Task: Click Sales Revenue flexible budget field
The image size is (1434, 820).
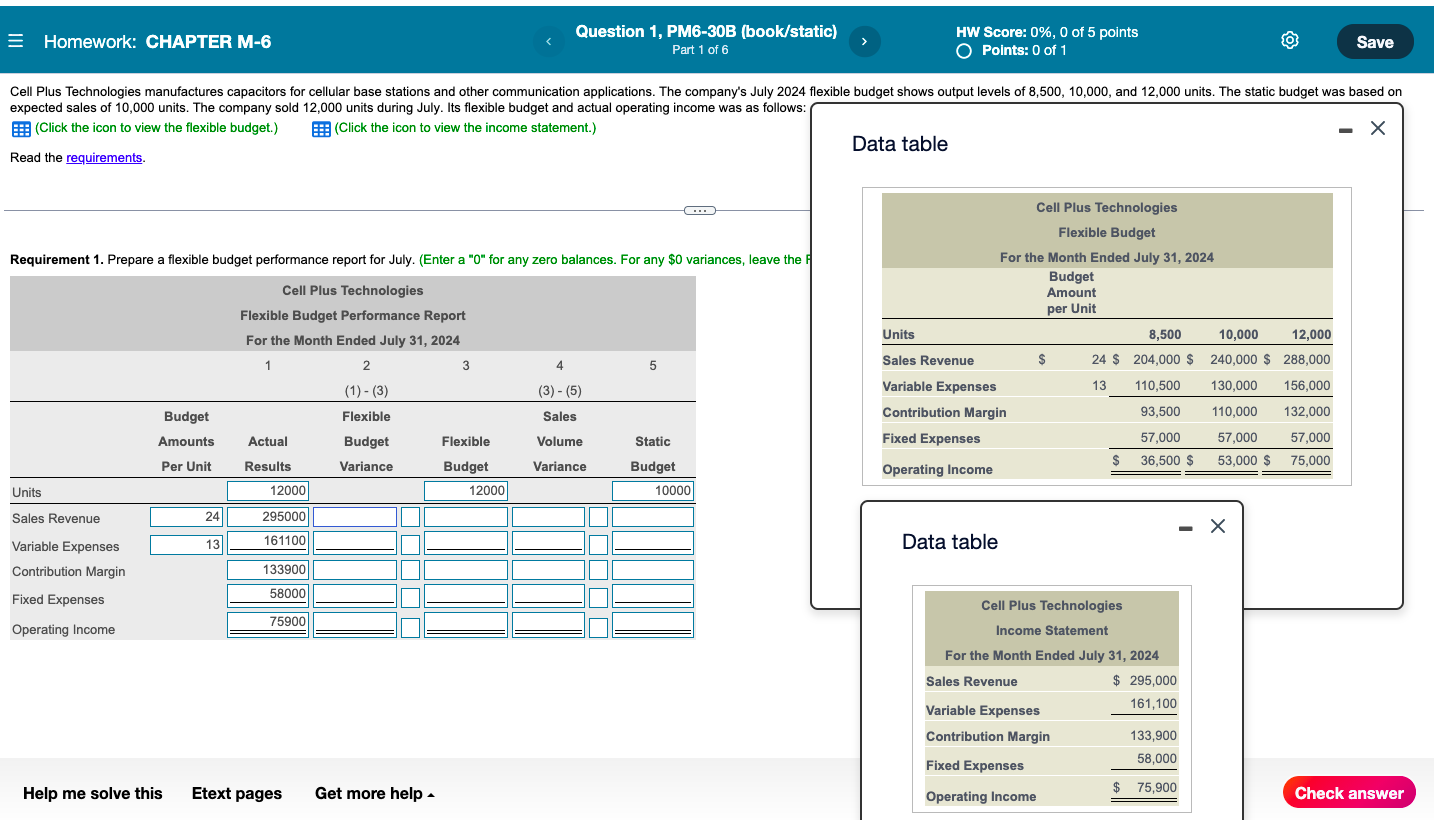Action: click(466, 517)
